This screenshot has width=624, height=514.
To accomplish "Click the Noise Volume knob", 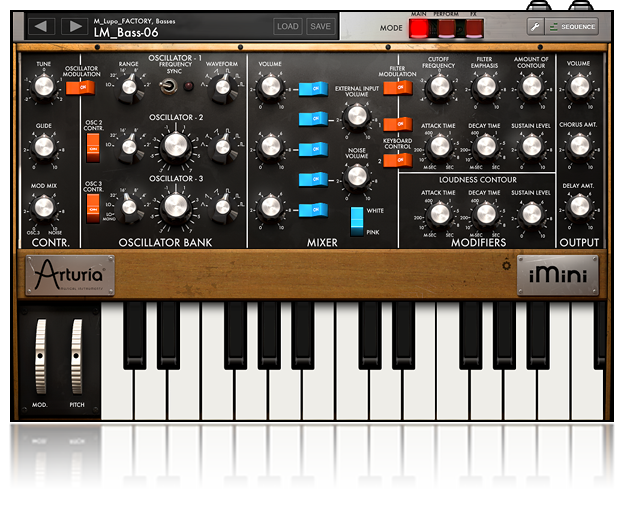I will (357, 177).
